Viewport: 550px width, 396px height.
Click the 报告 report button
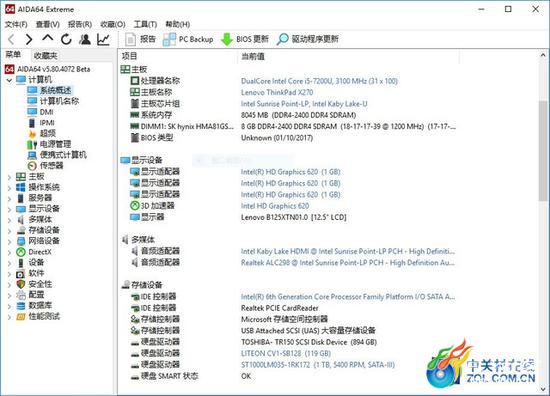tap(140, 39)
